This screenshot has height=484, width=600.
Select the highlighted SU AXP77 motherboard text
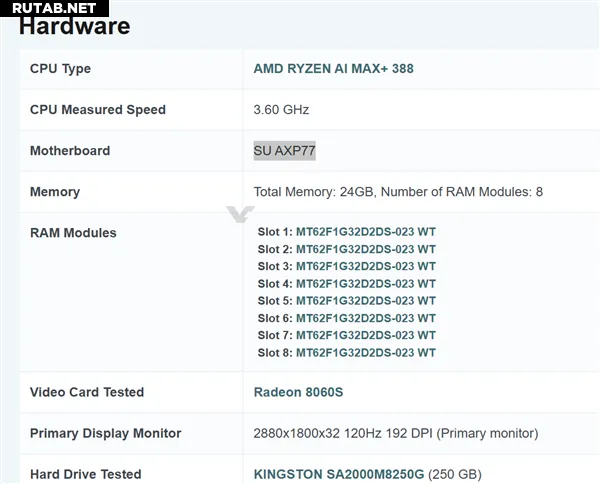(x=284, y=151)
